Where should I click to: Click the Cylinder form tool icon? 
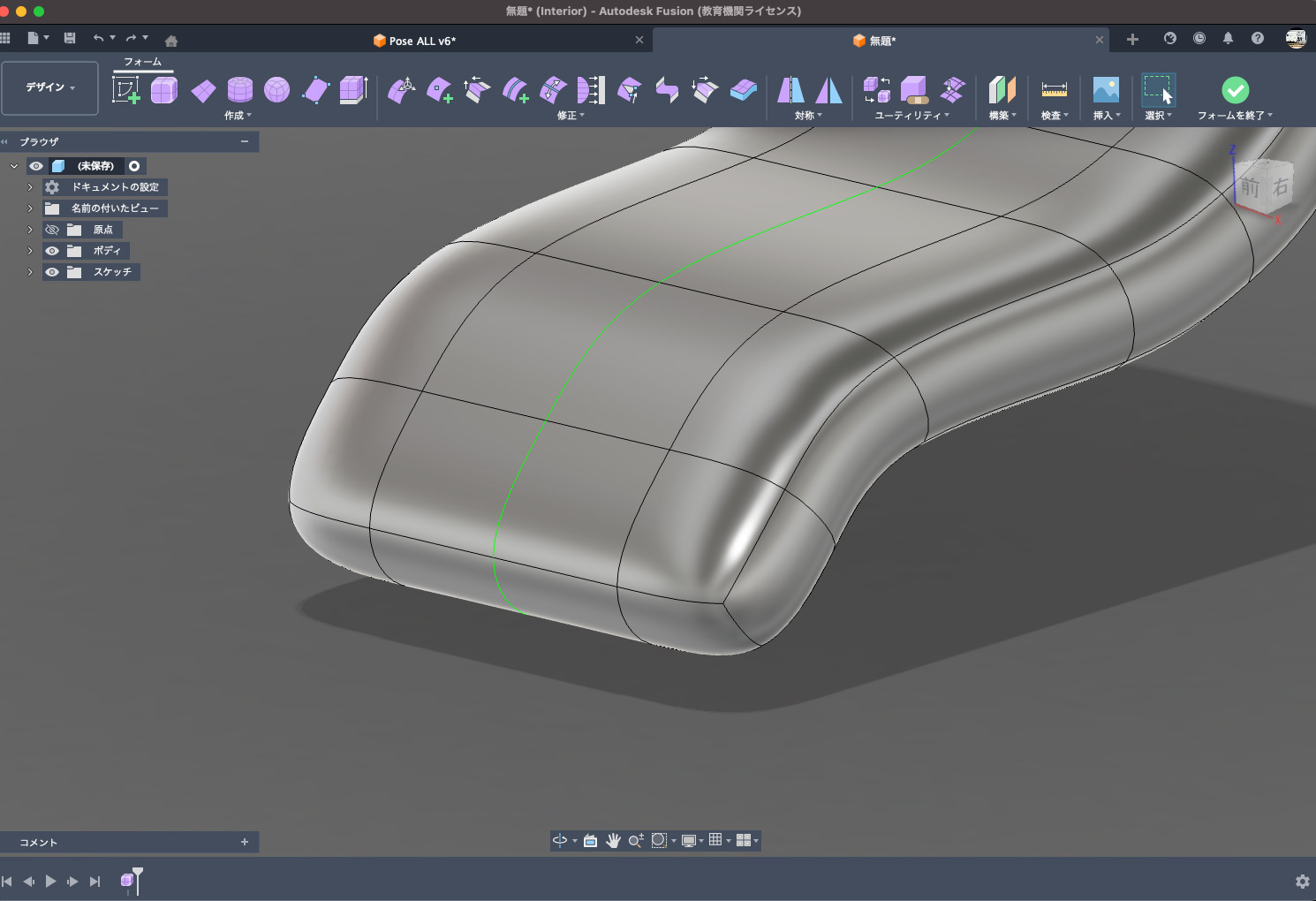click(239, 89)
